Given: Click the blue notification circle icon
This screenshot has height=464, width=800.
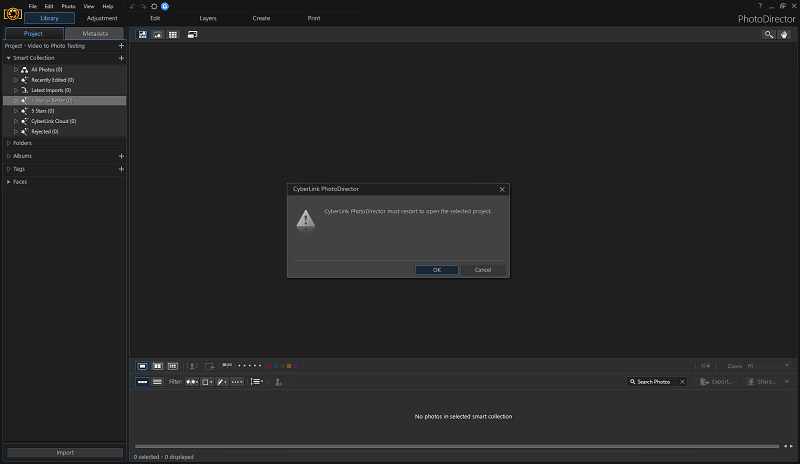Looking at the screenshot, I should (x=165, y=6).
